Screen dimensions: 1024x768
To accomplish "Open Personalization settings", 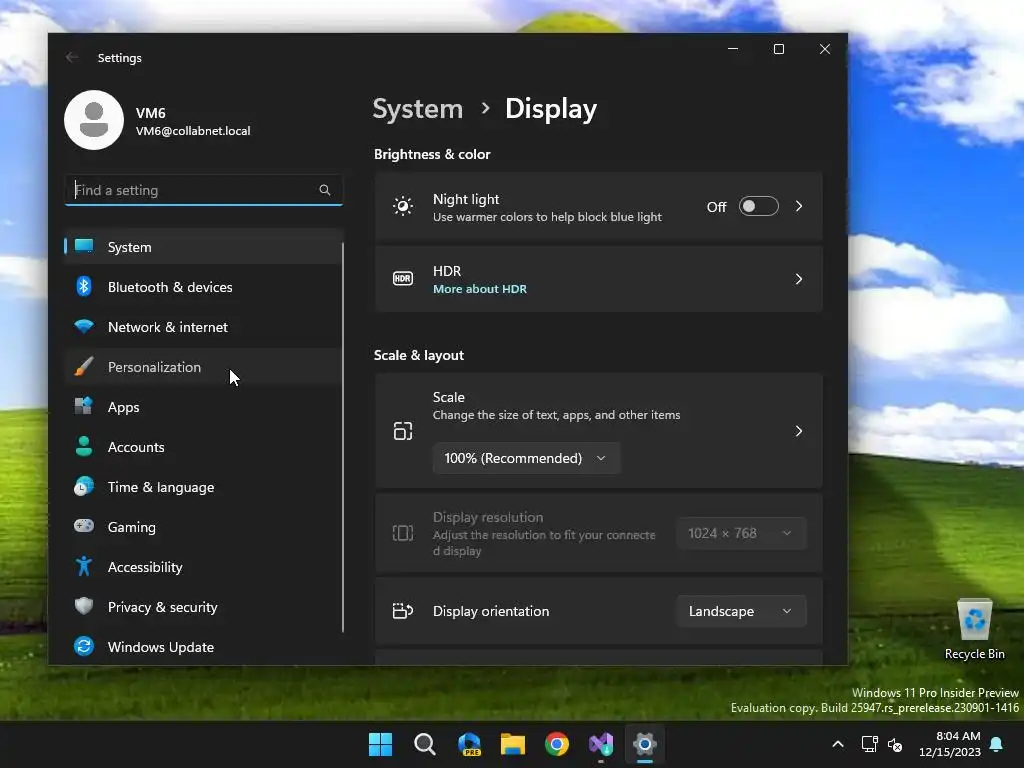I will [x=204, y=367].
